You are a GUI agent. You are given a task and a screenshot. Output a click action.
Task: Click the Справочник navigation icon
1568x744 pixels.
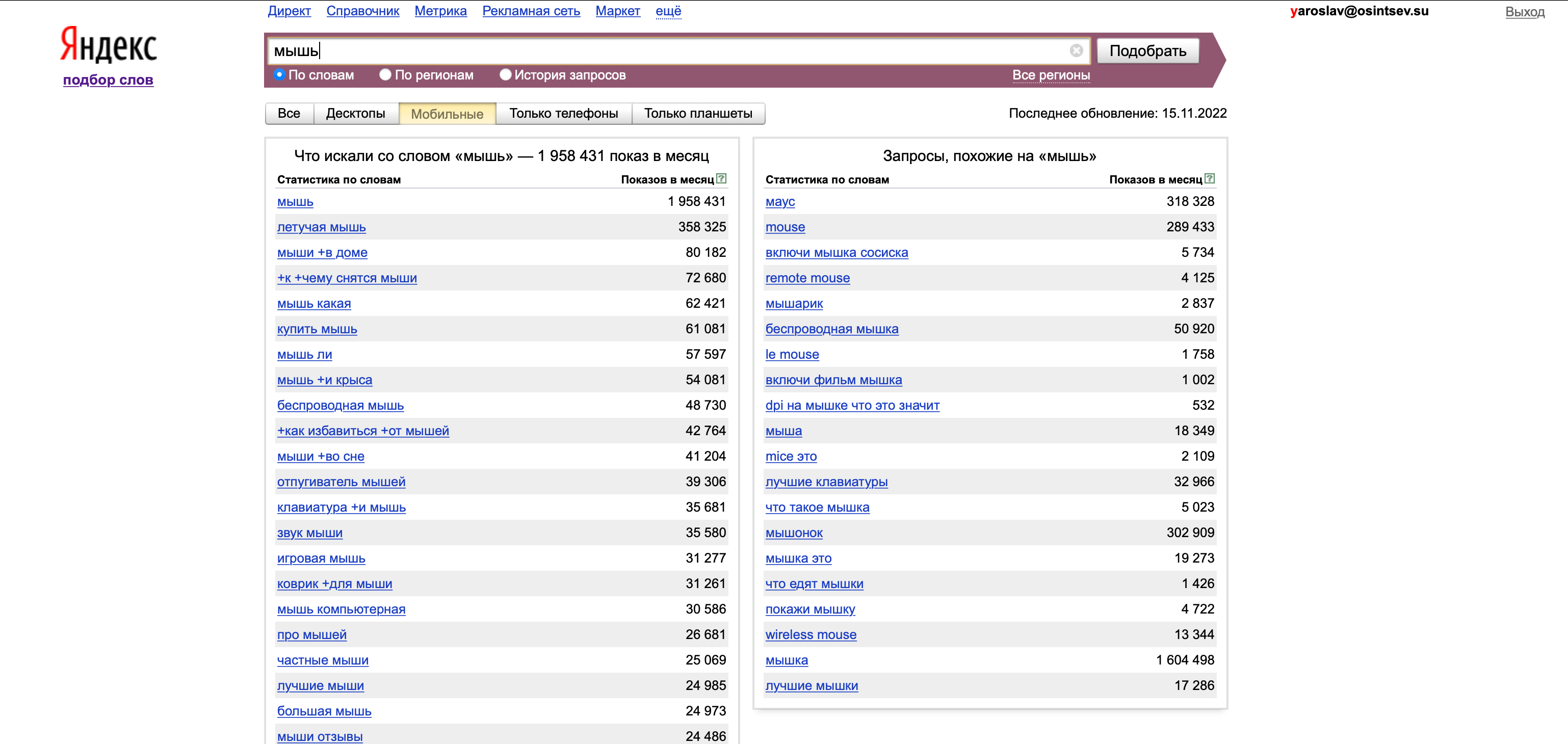tap(362, 11)
